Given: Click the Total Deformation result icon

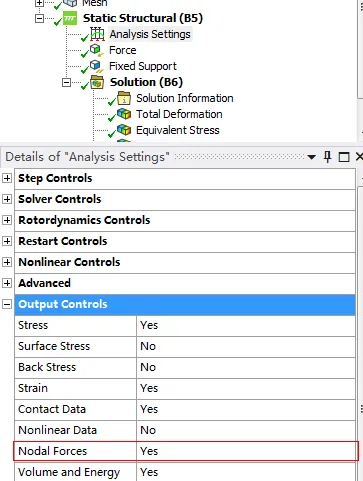Looking at the screenshot, I should pos(124,114).
